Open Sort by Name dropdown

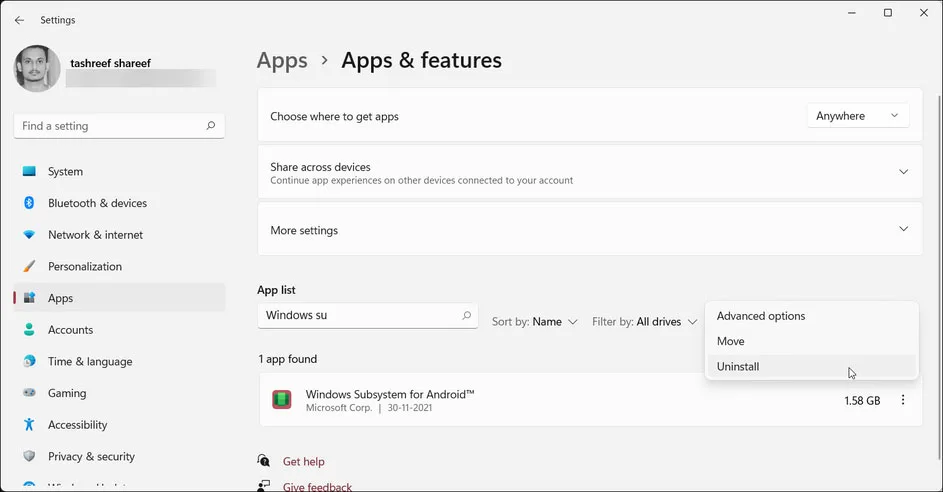(x=535, y=322)
